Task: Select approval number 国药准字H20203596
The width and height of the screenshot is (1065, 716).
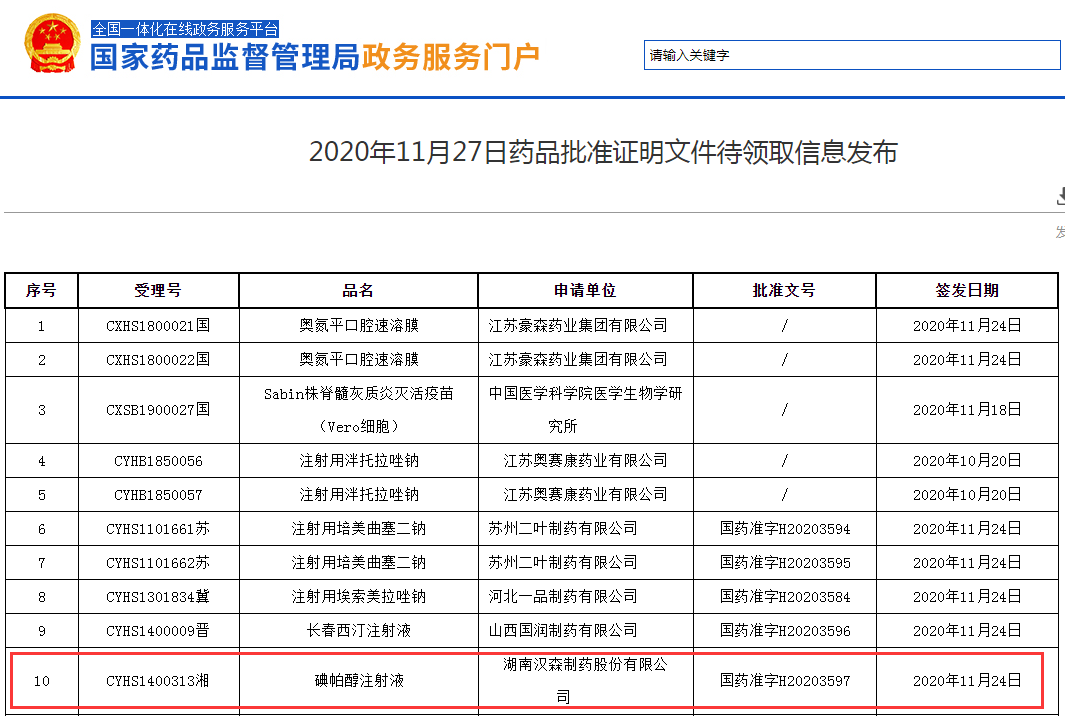Action: [785, 631]
